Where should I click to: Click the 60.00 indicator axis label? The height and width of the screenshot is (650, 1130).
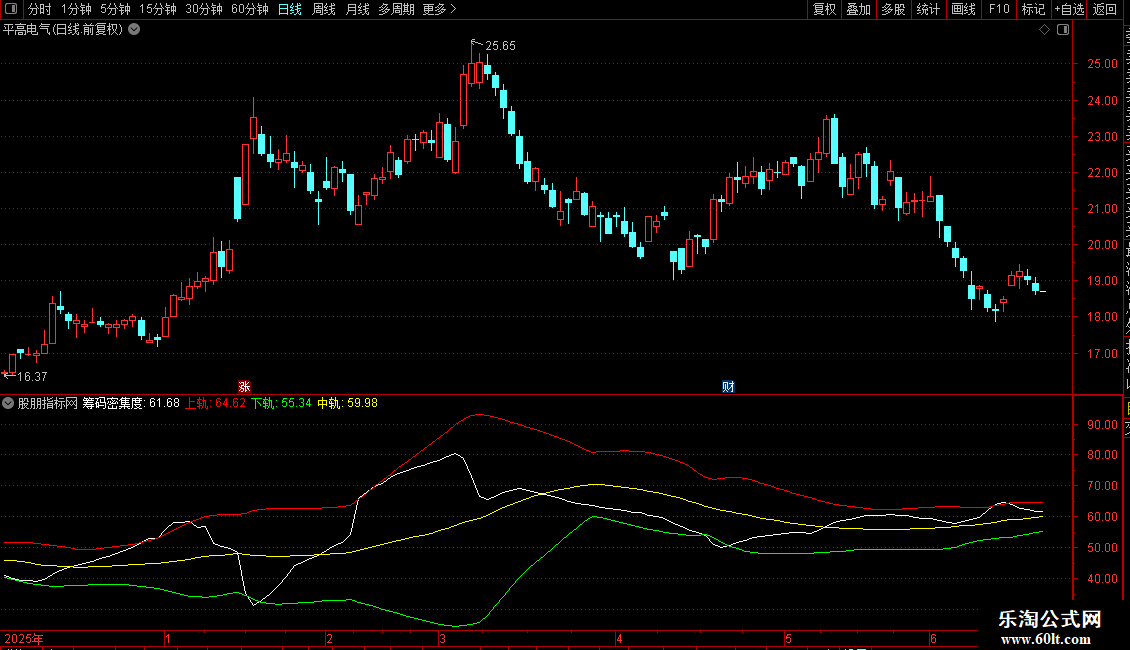[1102, 517]
